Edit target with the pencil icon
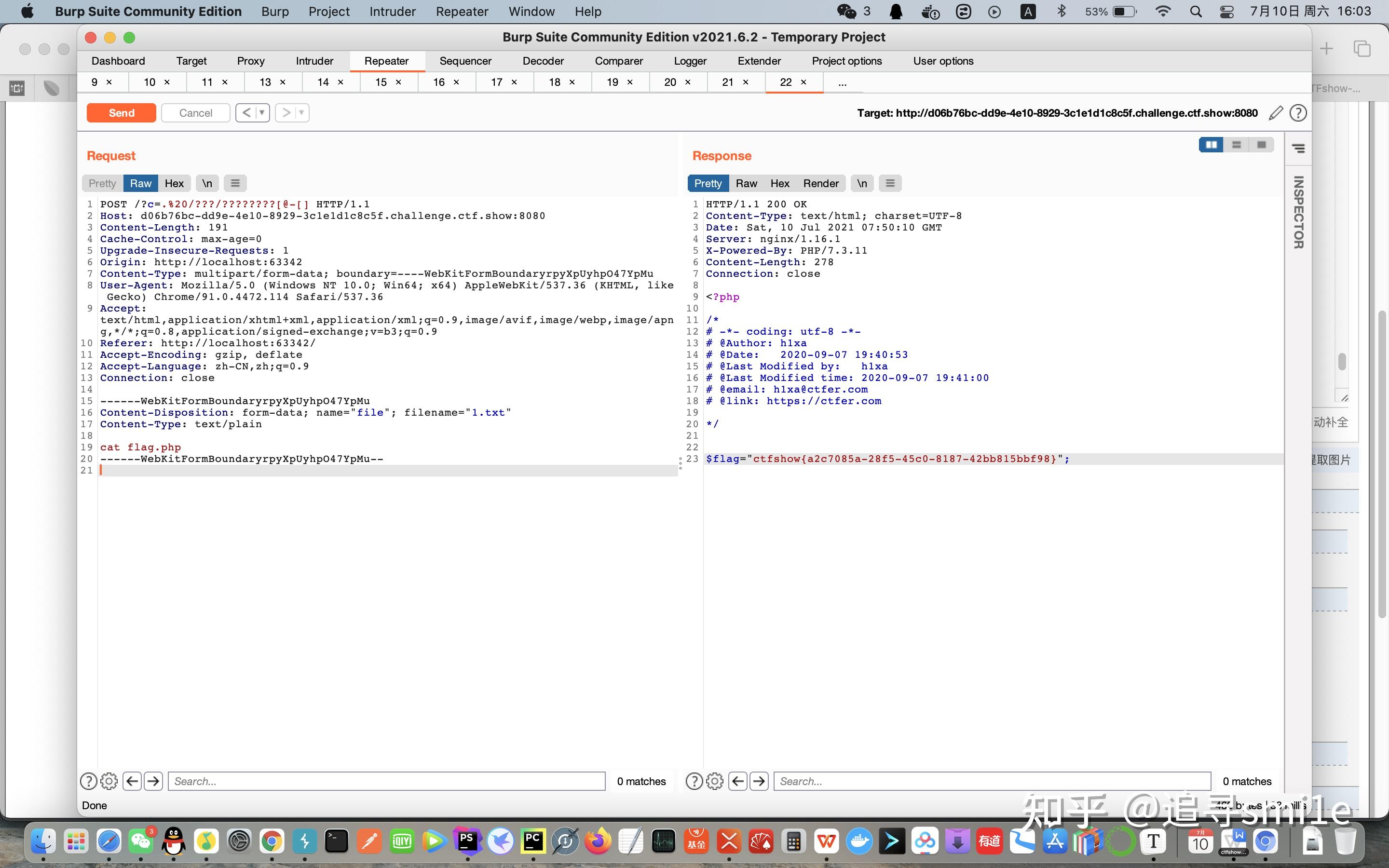1389x868 pixels. 1275,113
